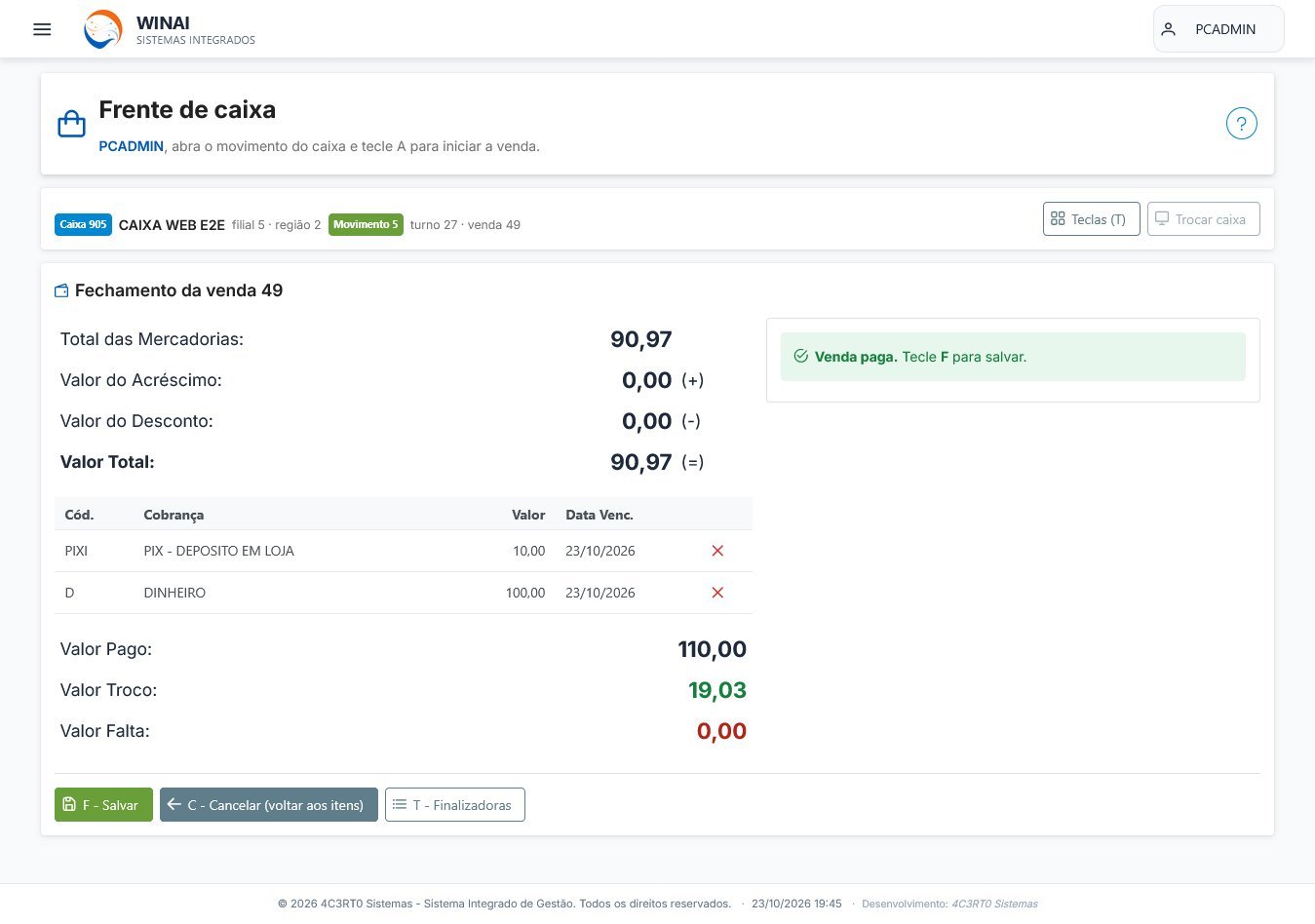Open the hamburger navigation menu
1315x924 pixels.
[x=42, y=29]
